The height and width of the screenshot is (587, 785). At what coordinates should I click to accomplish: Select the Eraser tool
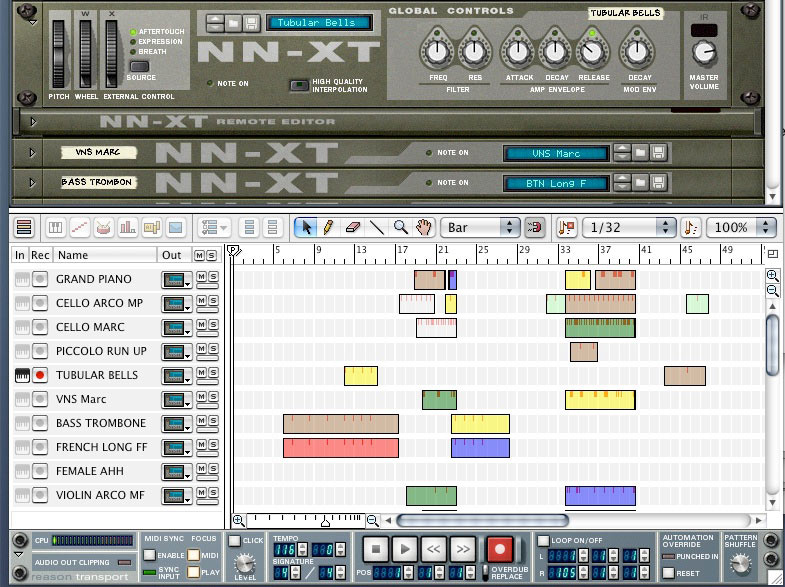352,228
